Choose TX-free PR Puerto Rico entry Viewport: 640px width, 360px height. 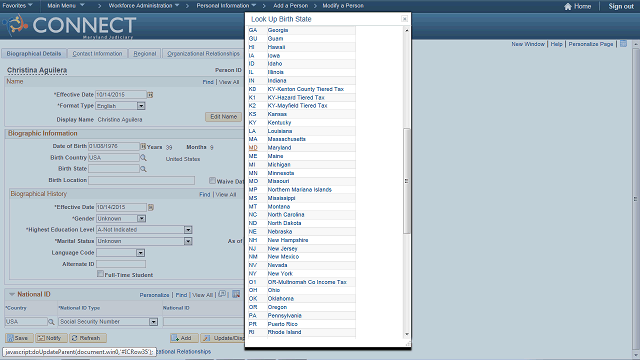tap(253, 324)
